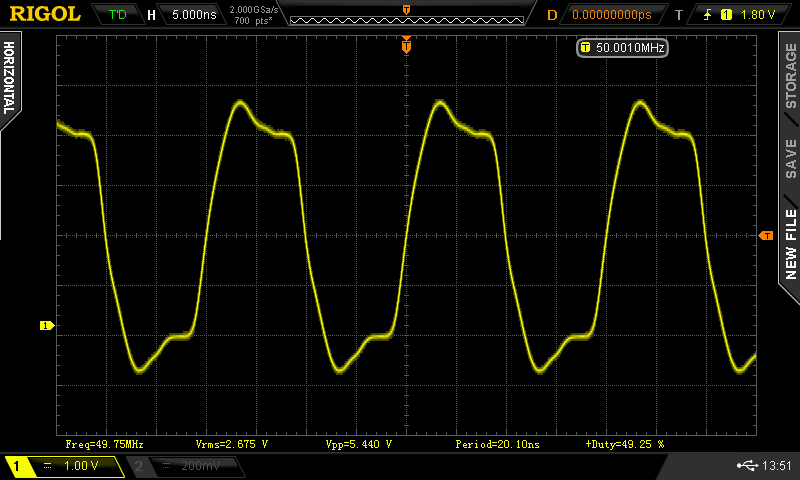Click the USB connection icon
800x480 pixels.
(747, 466)
